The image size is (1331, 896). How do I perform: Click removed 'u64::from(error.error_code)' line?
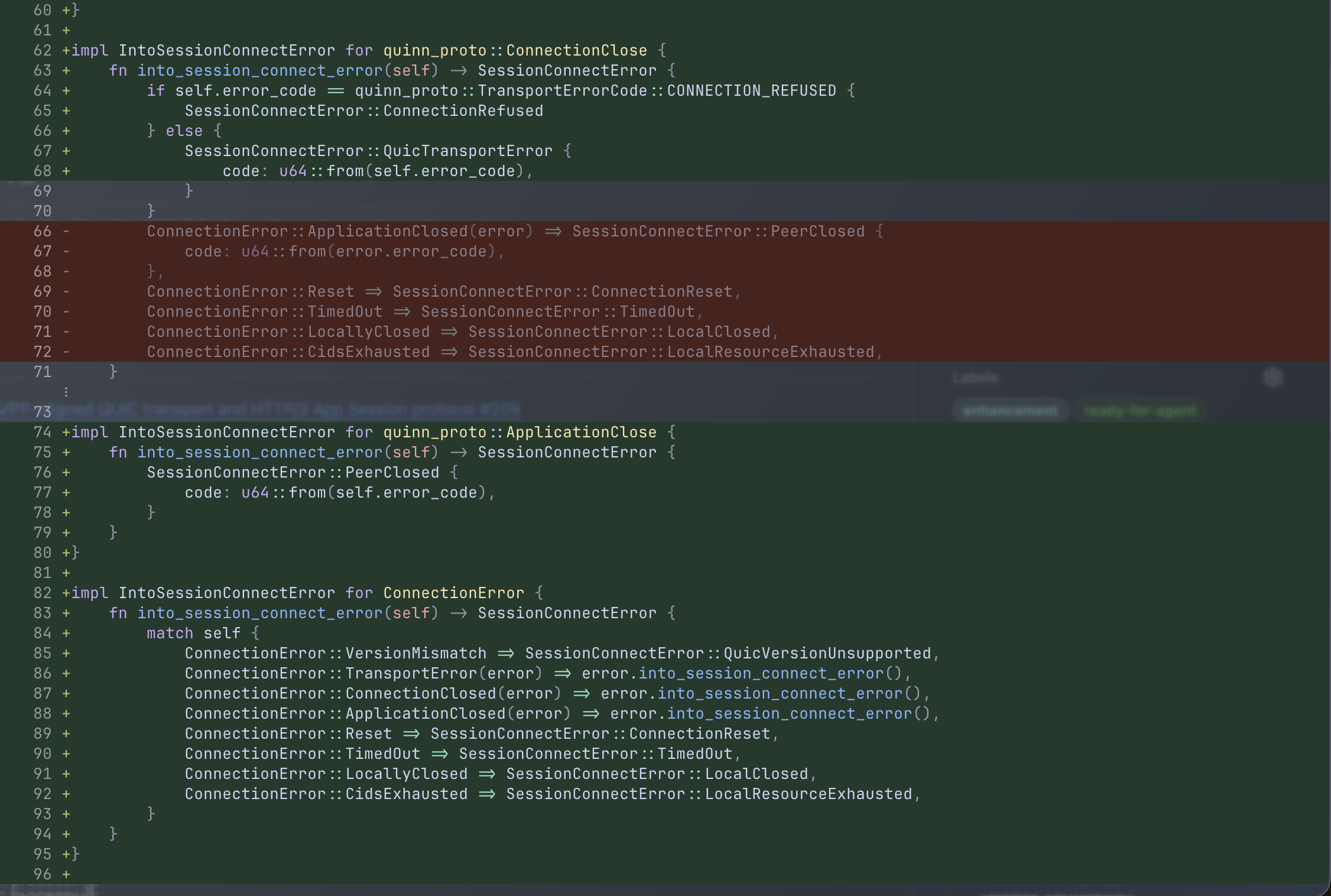click(368, 251)
